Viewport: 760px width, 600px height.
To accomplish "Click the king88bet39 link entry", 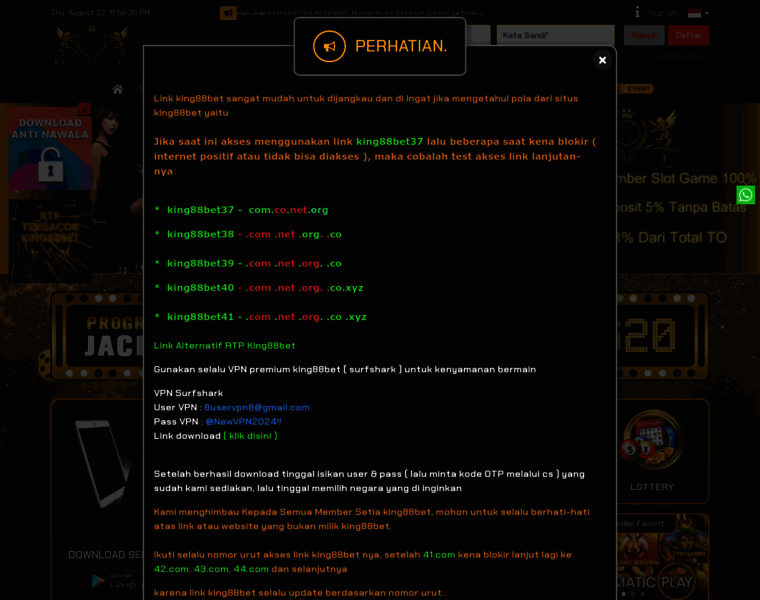I will (254, 263).
